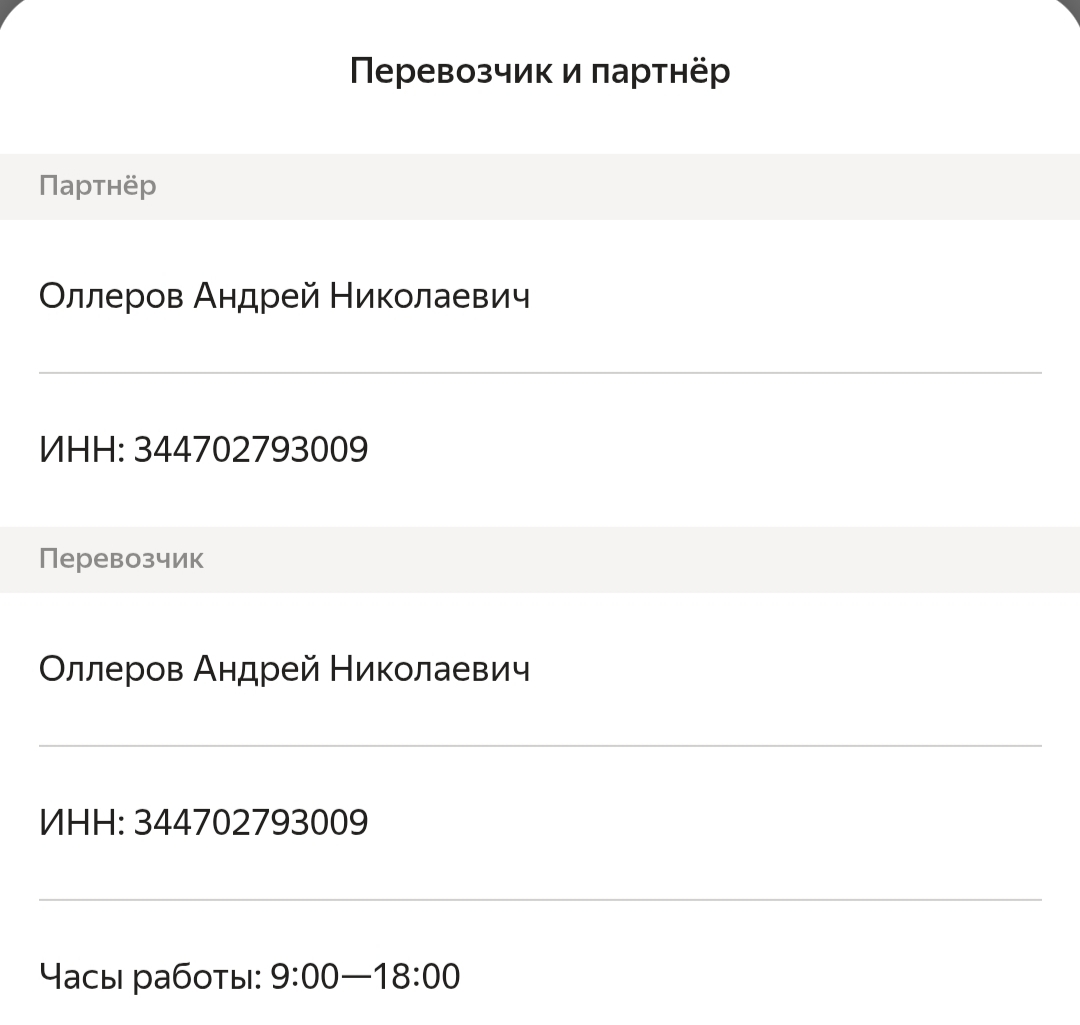Tap first name "Андрей" in the Партнёр section
Image resolution: width=1080 pixels, height=1025 pixels.
pos(256,296)
